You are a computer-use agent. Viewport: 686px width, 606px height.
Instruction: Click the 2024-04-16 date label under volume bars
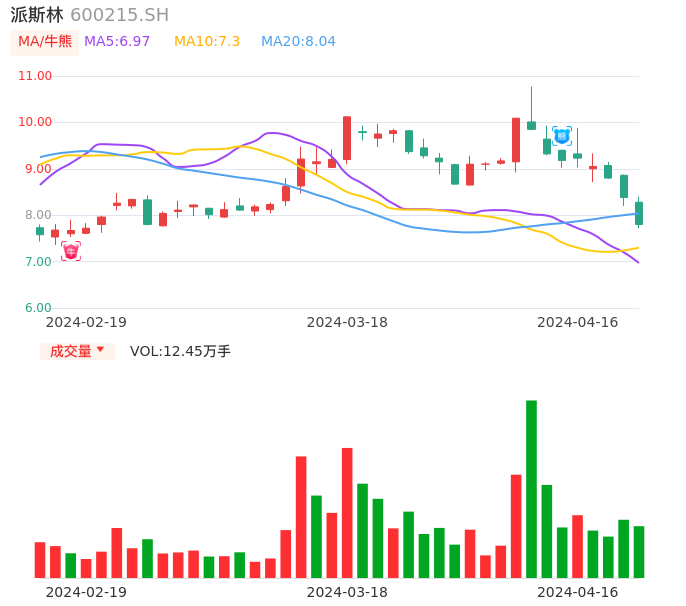pyautogui.click(x=577, y=591)
